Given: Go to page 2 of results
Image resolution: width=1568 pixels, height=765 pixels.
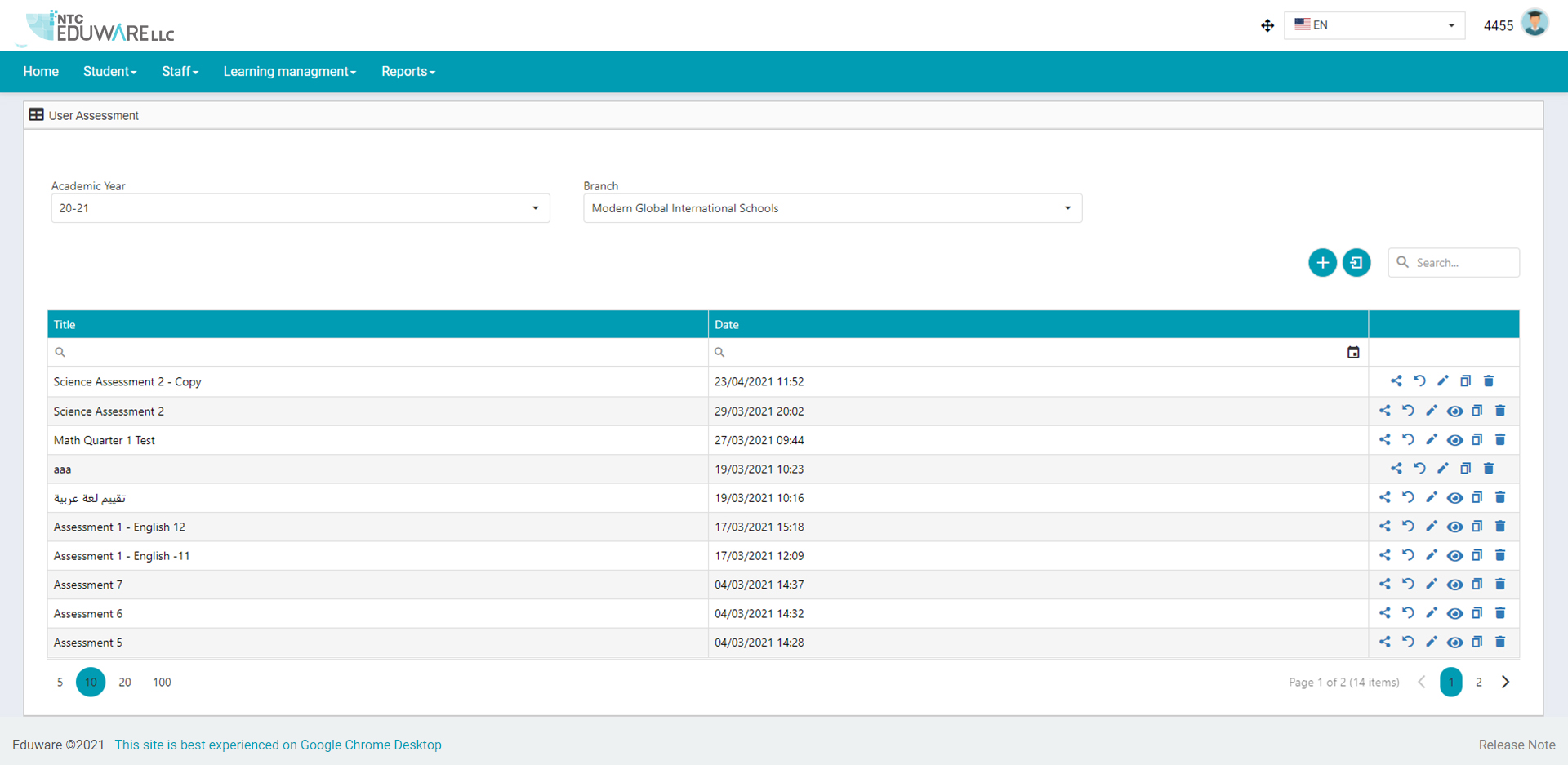Looking at the screenshot, I should coord(1478,682).
